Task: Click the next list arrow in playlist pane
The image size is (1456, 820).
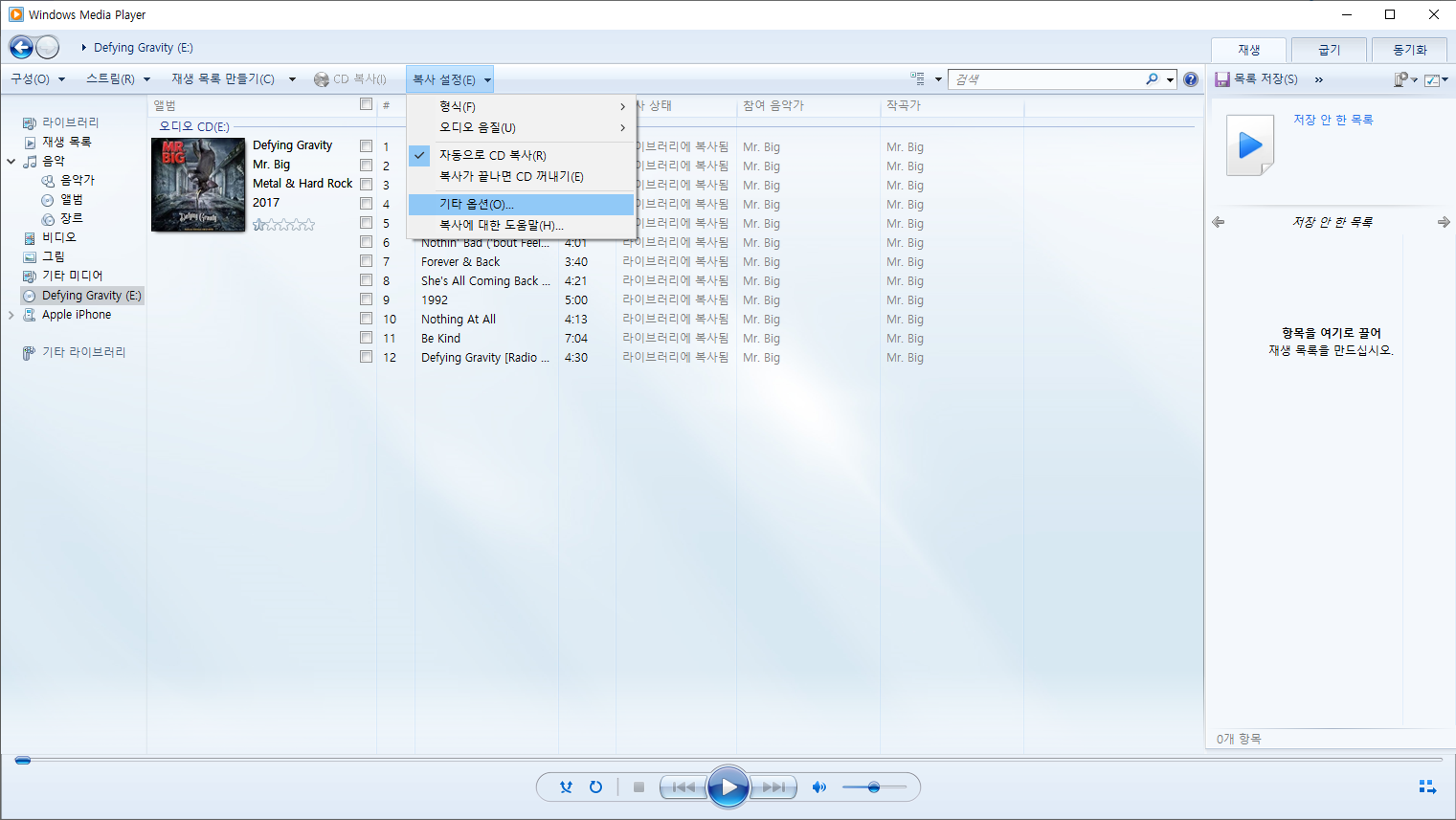Action: point(1444,222)
